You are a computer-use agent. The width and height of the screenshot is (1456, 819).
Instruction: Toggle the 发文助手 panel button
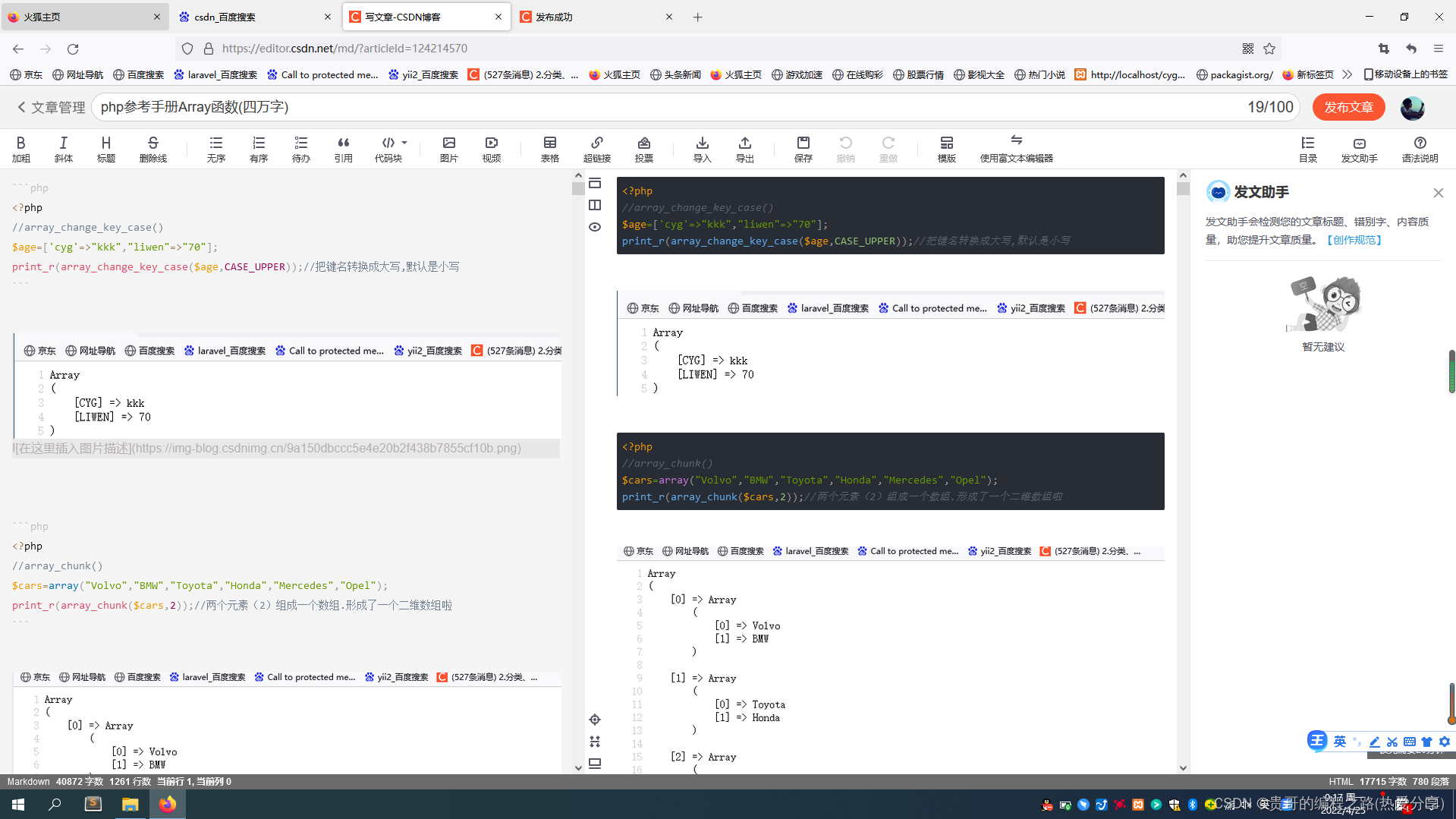point(1360,149)
